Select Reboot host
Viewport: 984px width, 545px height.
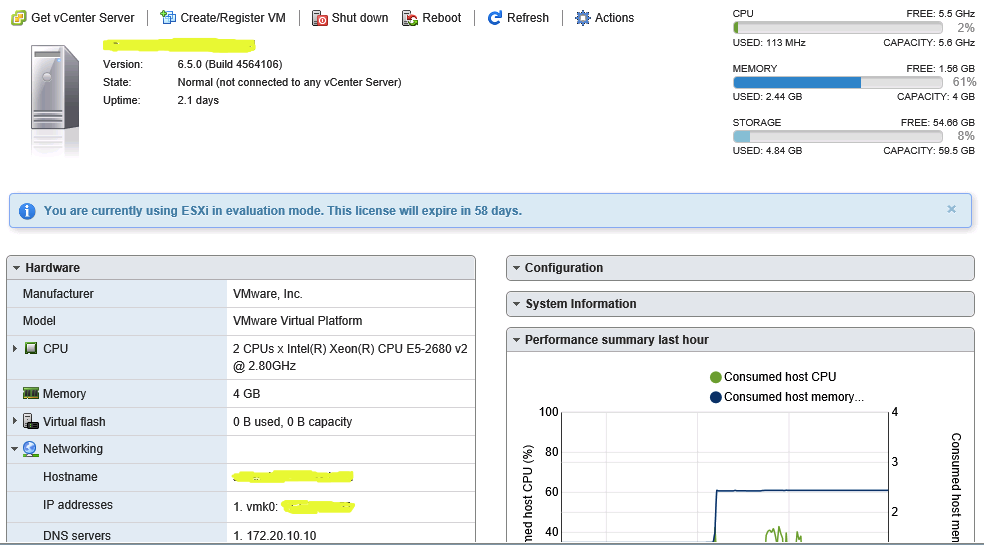tap(432, 18)
